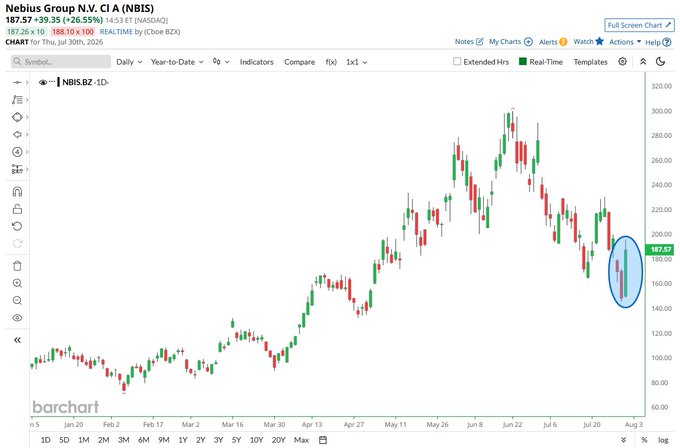Image resolution: width=680 pixels, height=448 pixels.
Task: Select the 5D range
Action: pyautogui.click(x=64, y=440)
